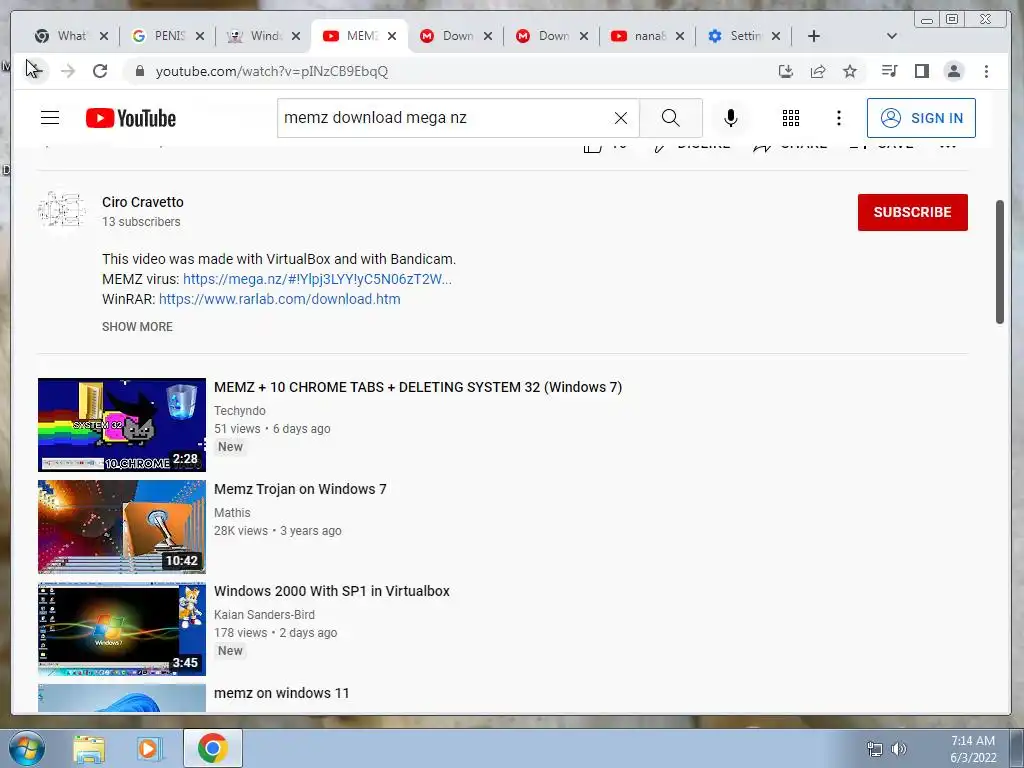Visit Kaian Sanders-Bird channel name
The height and width of the screenshot is (768, 1024).
(x=264, y=615)
